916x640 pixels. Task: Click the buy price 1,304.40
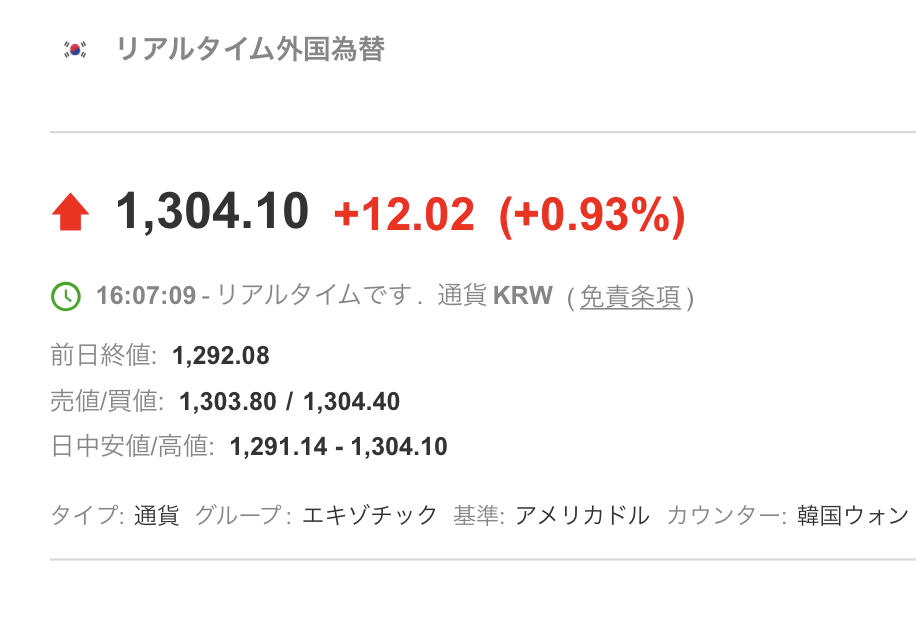click(351, 402)
